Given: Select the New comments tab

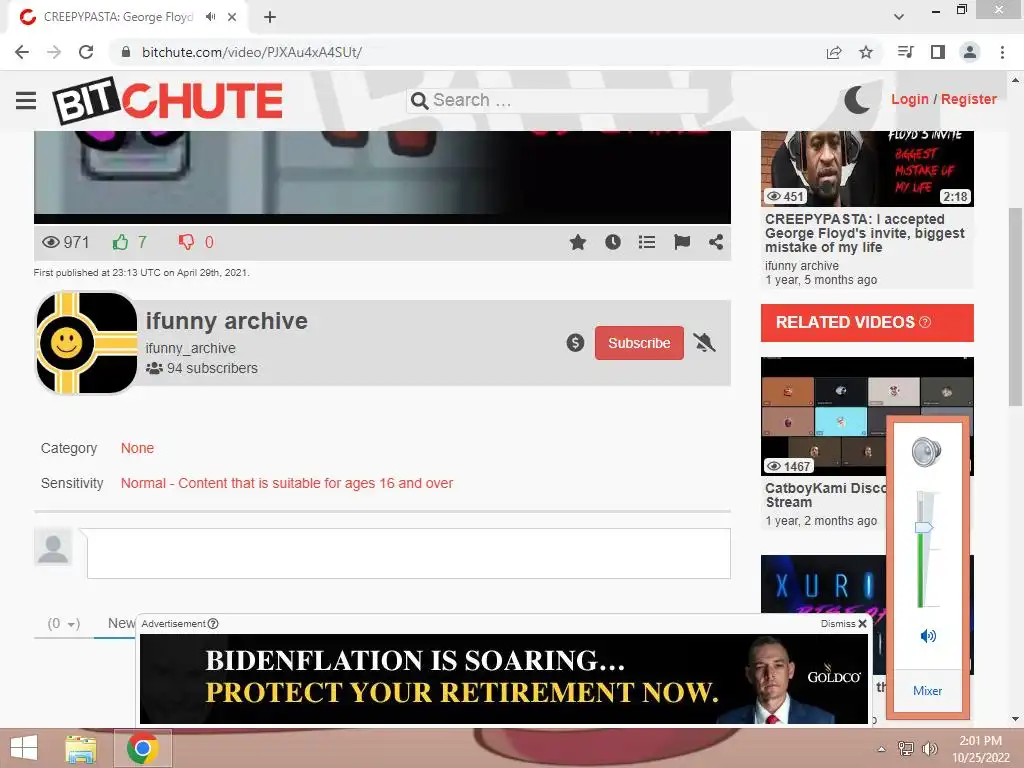Looking at the screenshot, I should pos(121,623).
